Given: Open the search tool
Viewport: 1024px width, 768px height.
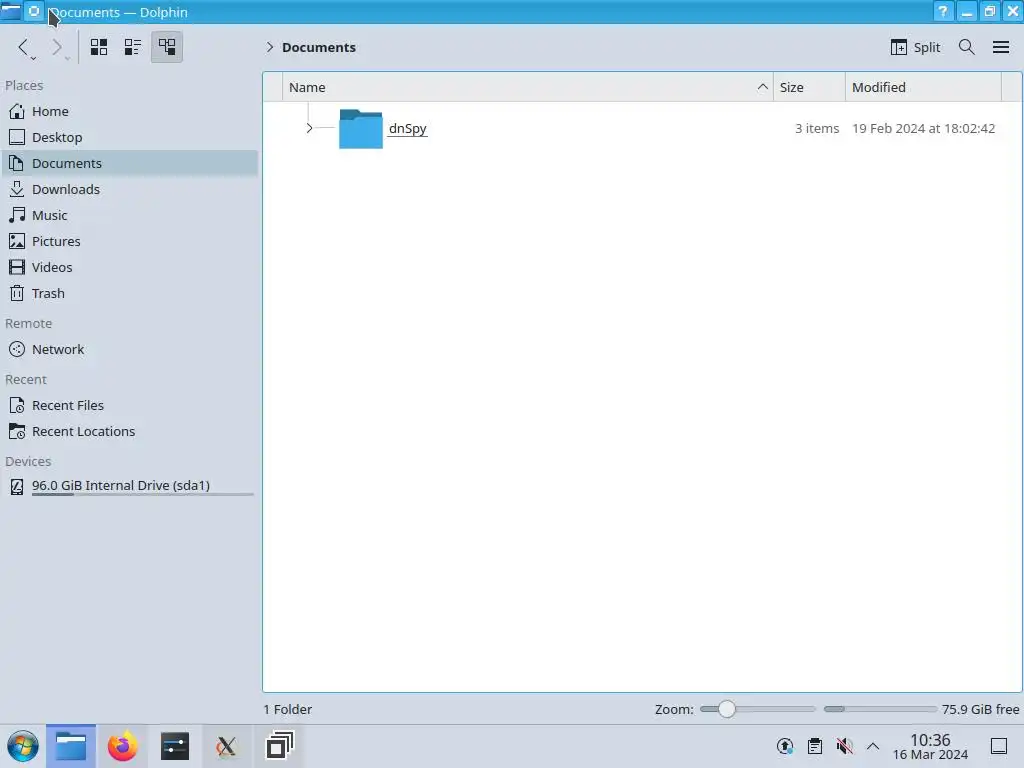Looking at the screenshot, I should pyautogui.click(x=967, y=47).
